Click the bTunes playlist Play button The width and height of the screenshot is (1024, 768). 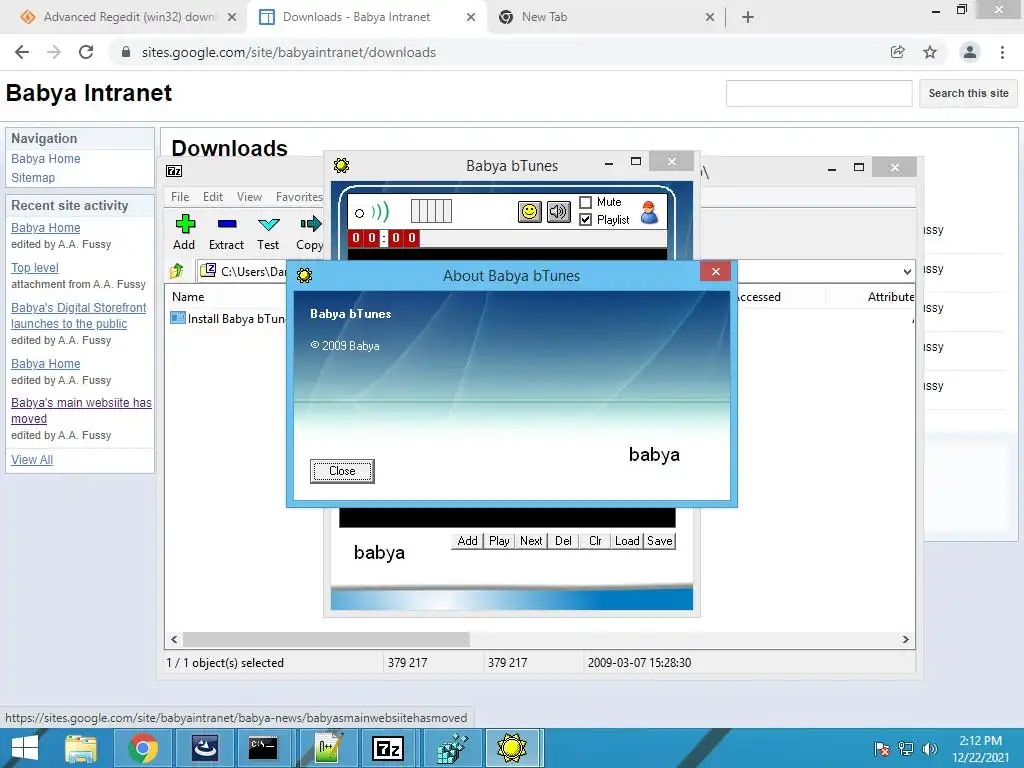click(499, 541)
